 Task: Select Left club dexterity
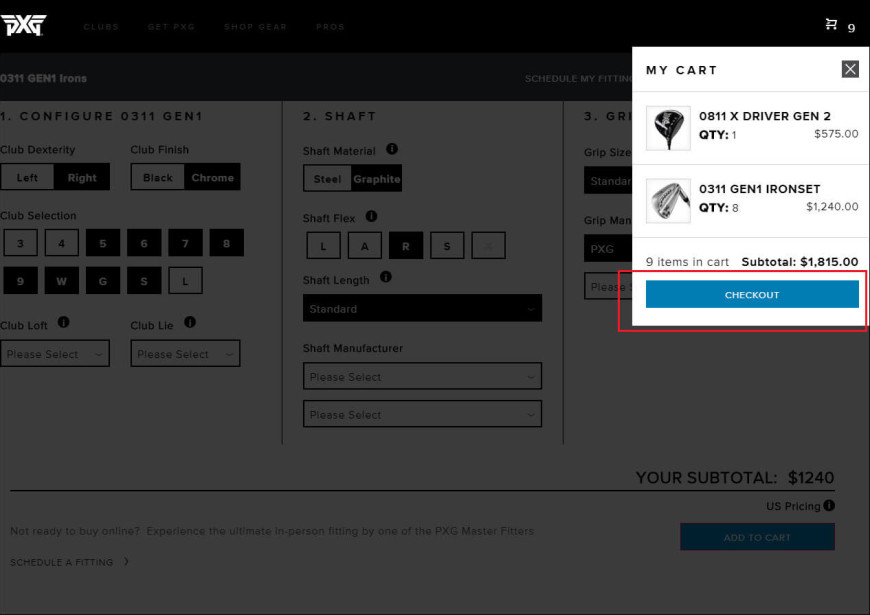(27, 177)
